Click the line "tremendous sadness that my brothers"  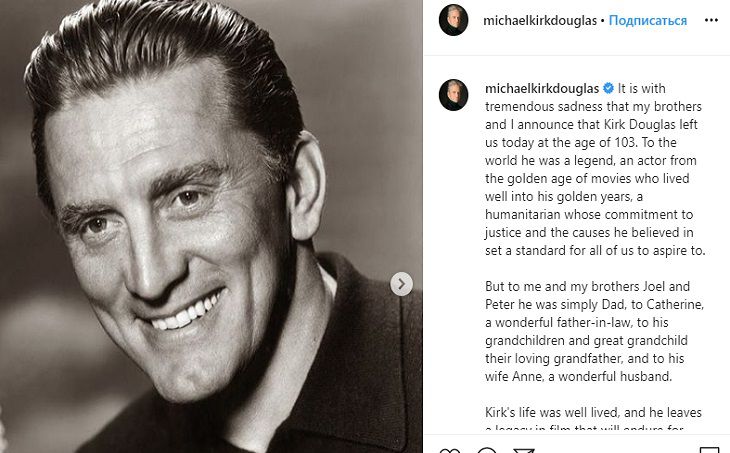[593, 107]
